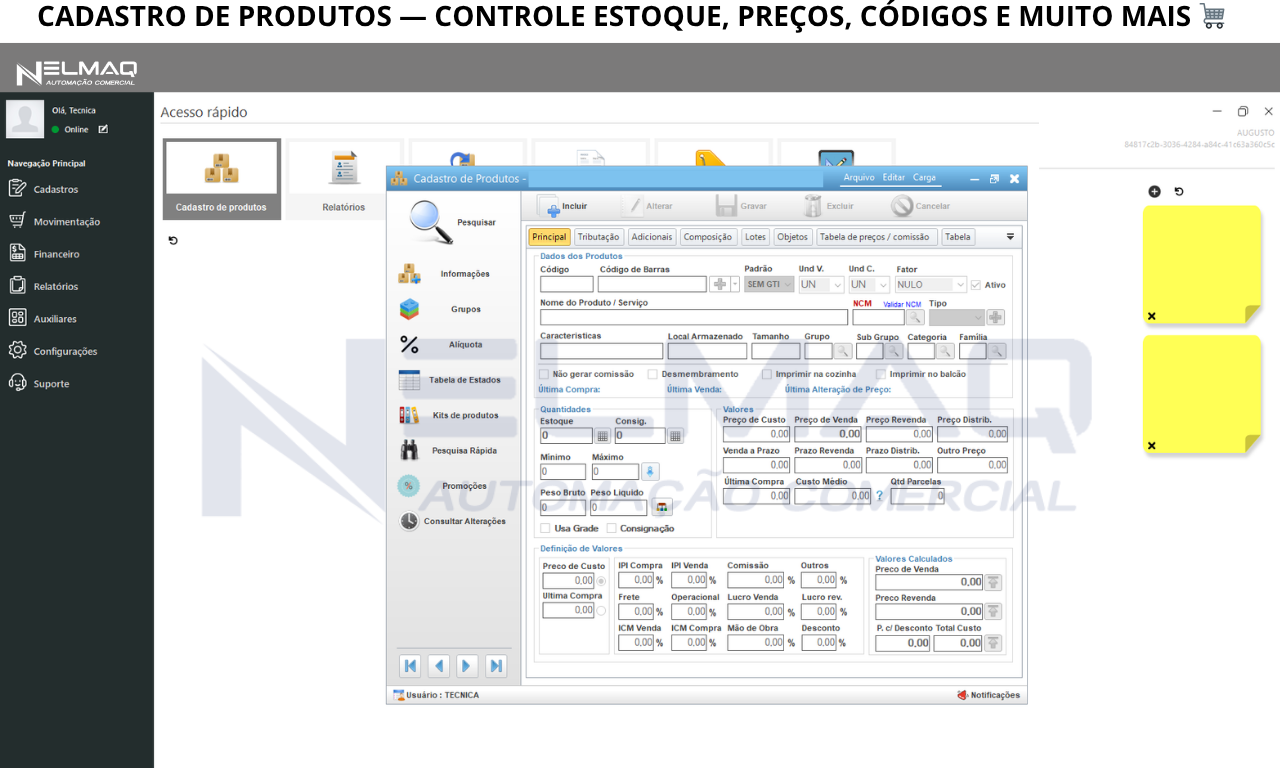Enable Consignação checkbox
This screenshot has height=768, width=1280.
(611, 528)
